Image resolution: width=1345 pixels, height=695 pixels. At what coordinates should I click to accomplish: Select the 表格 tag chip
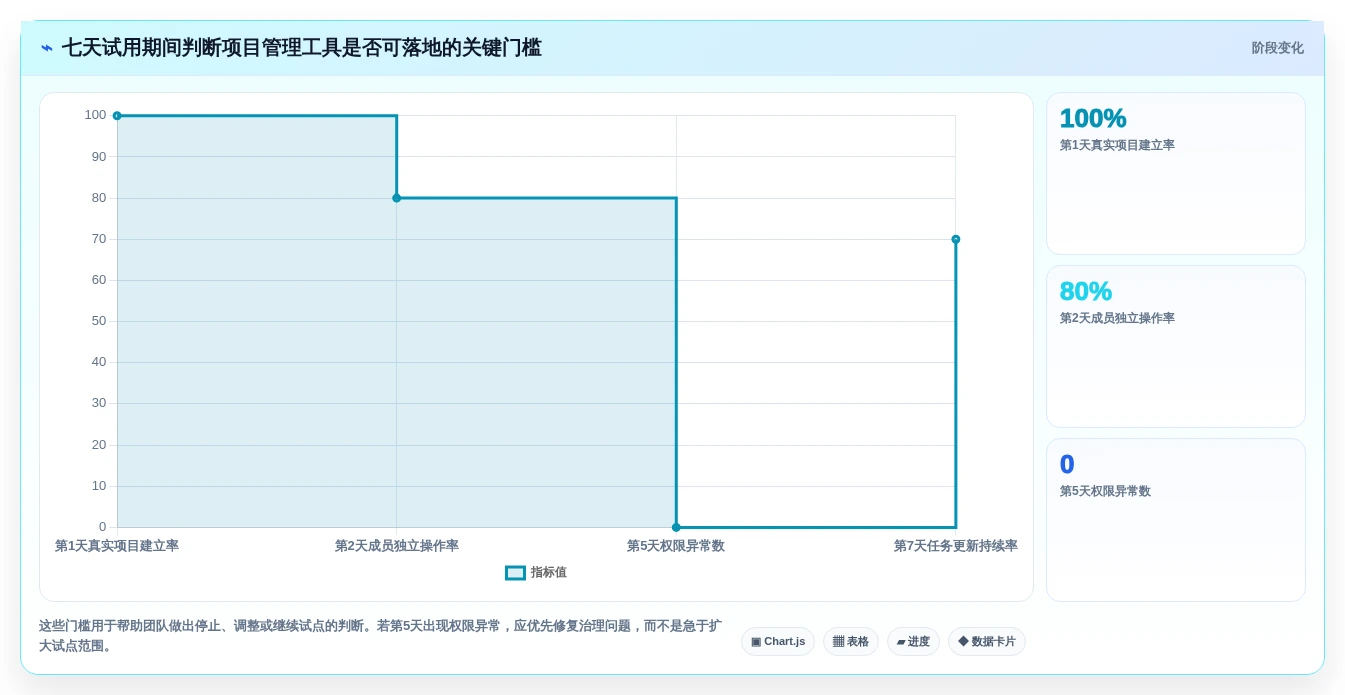(x=851, y=641)
